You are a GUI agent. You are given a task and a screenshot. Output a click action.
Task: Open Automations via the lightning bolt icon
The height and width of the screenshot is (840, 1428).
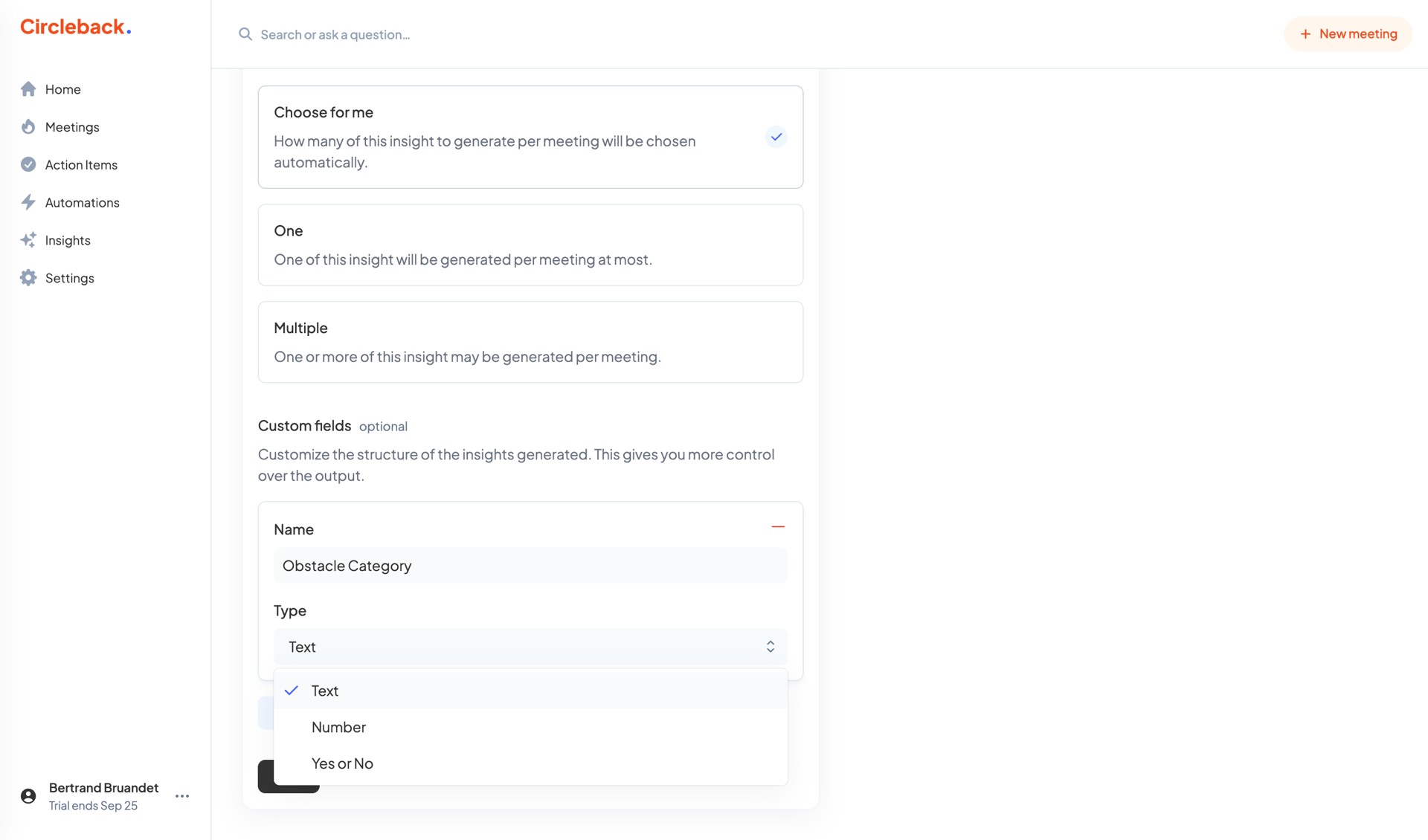(x=28, y=202)
